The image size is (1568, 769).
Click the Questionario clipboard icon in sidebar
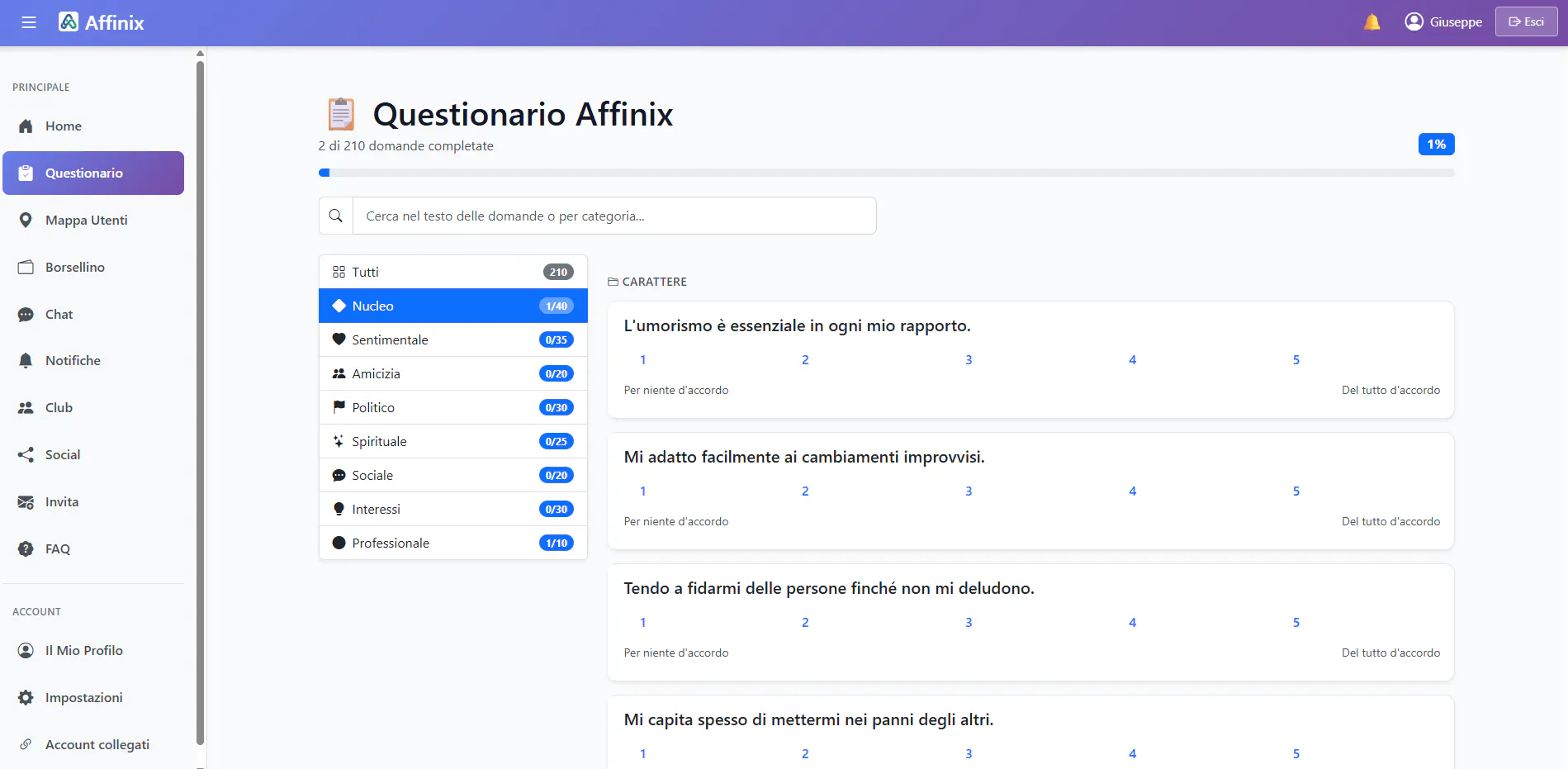(26, 173)
